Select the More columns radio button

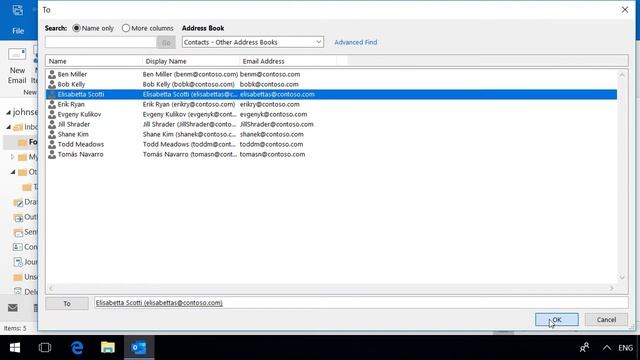126,28
